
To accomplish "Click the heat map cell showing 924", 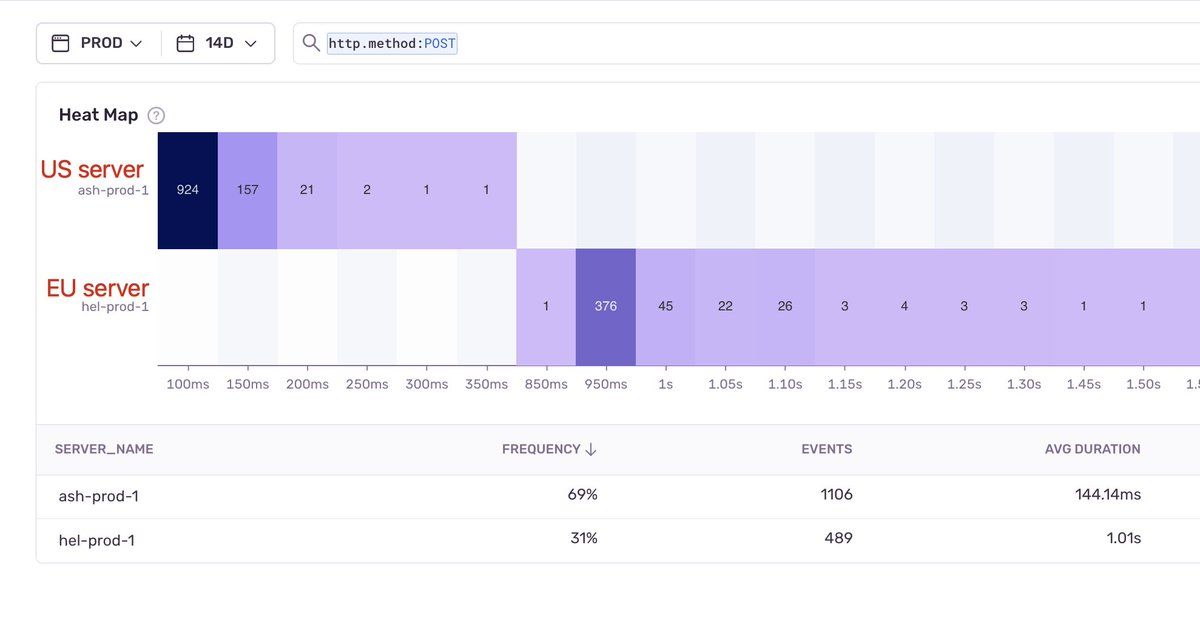I will pyautogui.click(x=188, y=190).
